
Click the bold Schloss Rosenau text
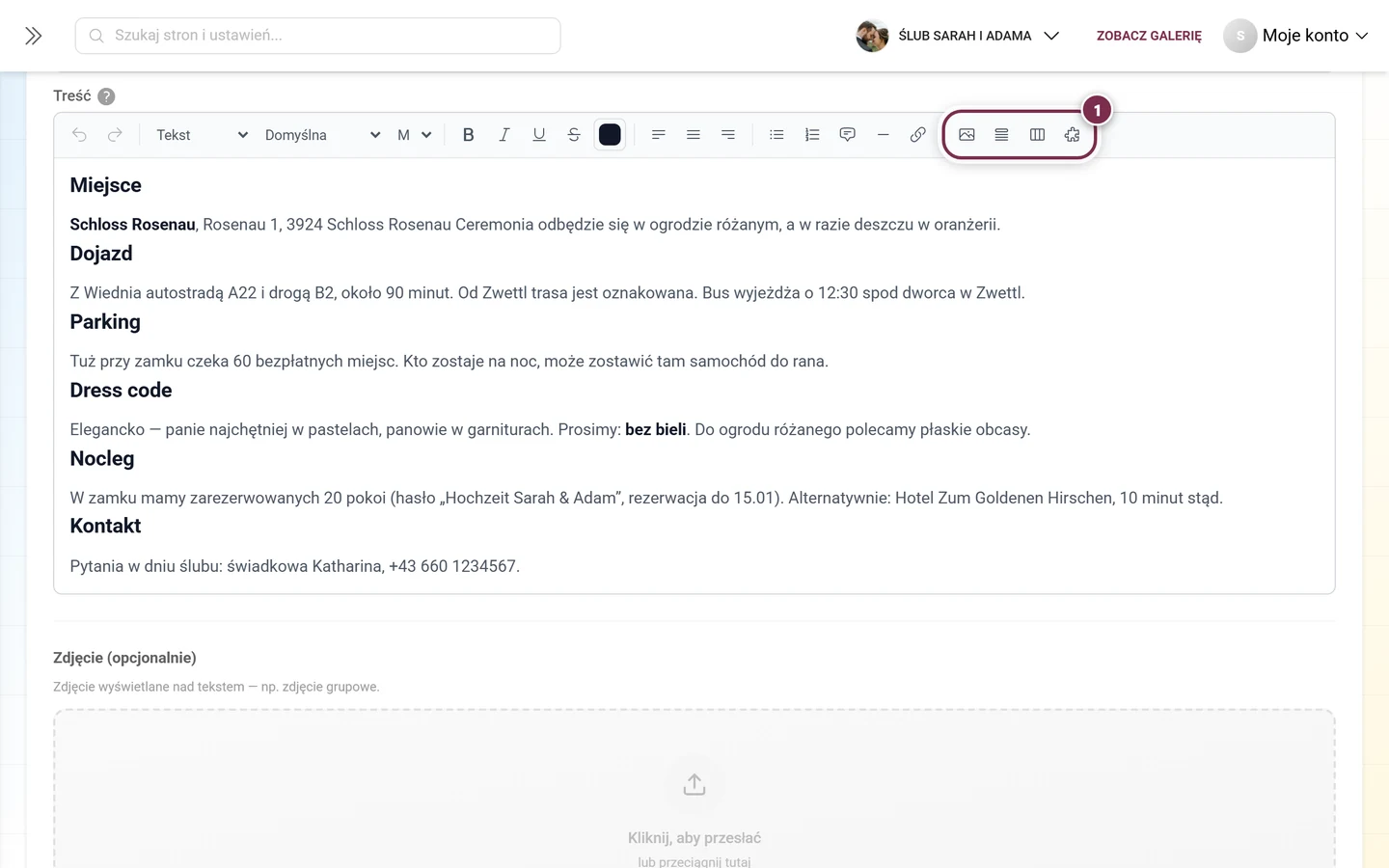pyautogui.click(x=132, y=225)
